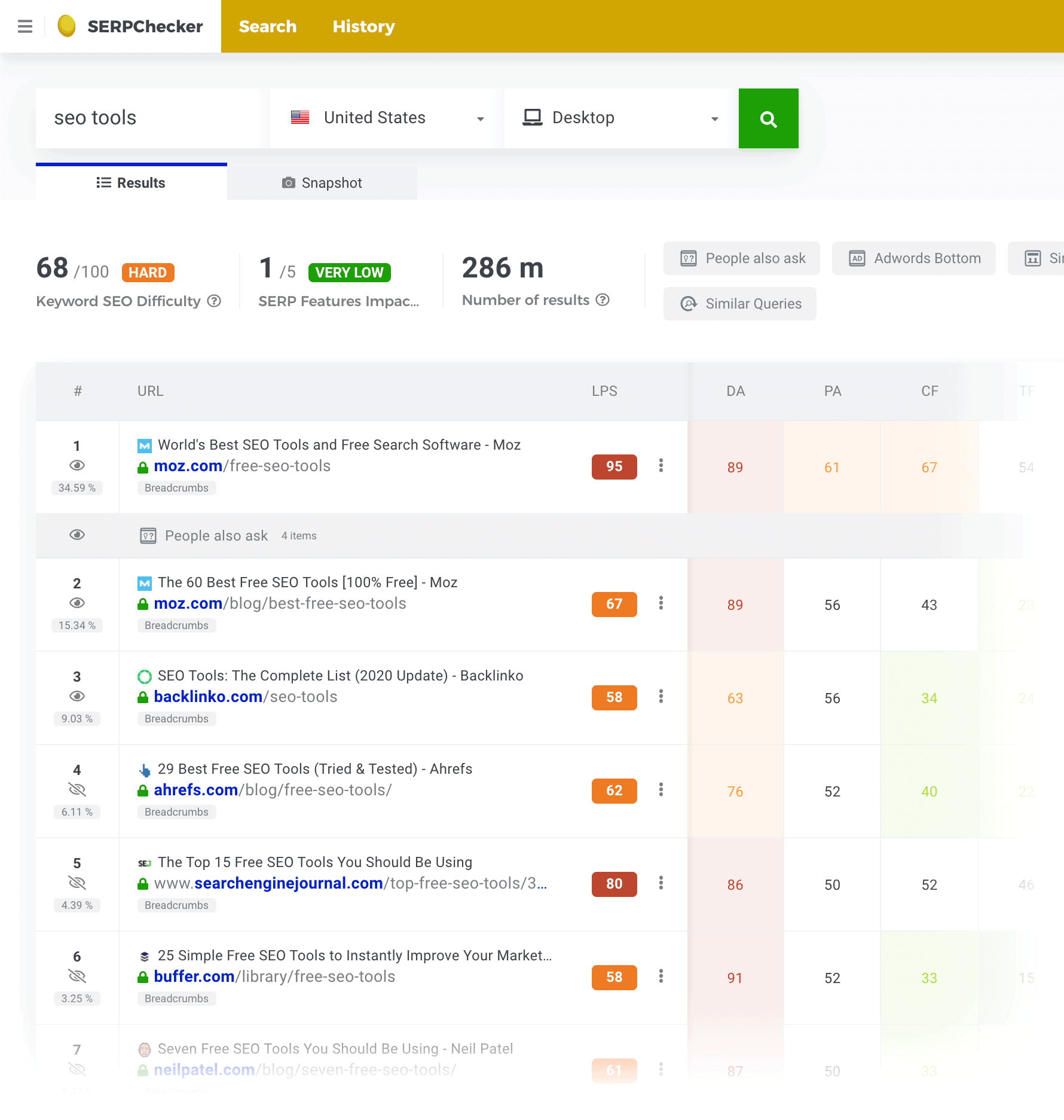Click United States flag icon
This screenshot has height=1120, width=1064.
[299, 117]
